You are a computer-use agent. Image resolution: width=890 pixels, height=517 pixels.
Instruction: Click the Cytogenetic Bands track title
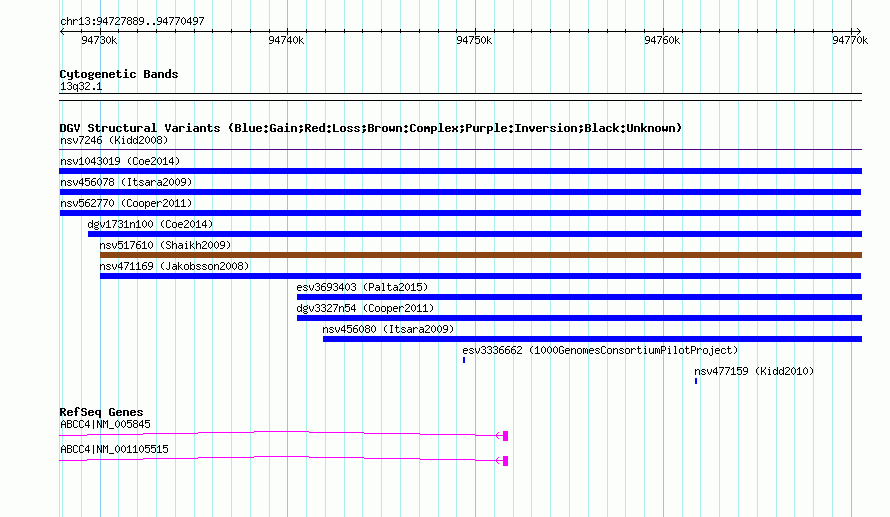coord(119,74)
